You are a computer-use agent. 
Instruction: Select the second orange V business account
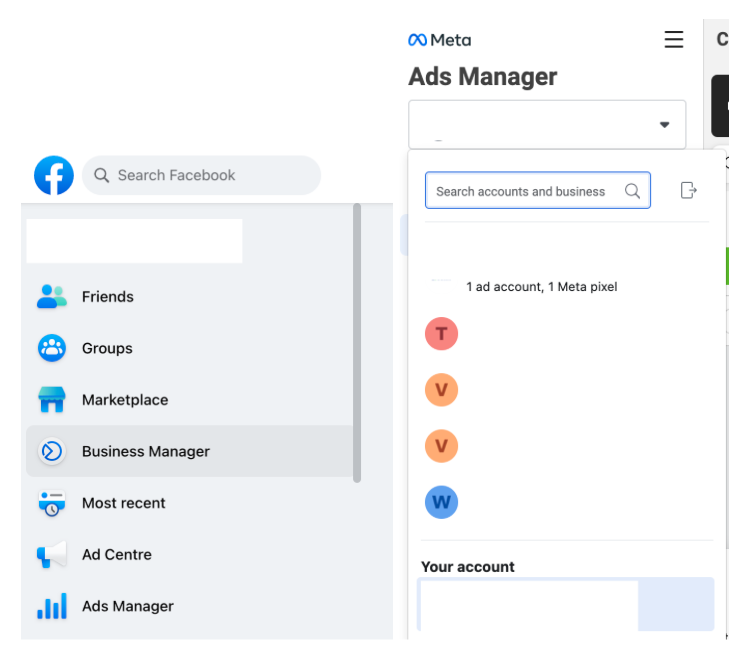coord(441,446)
